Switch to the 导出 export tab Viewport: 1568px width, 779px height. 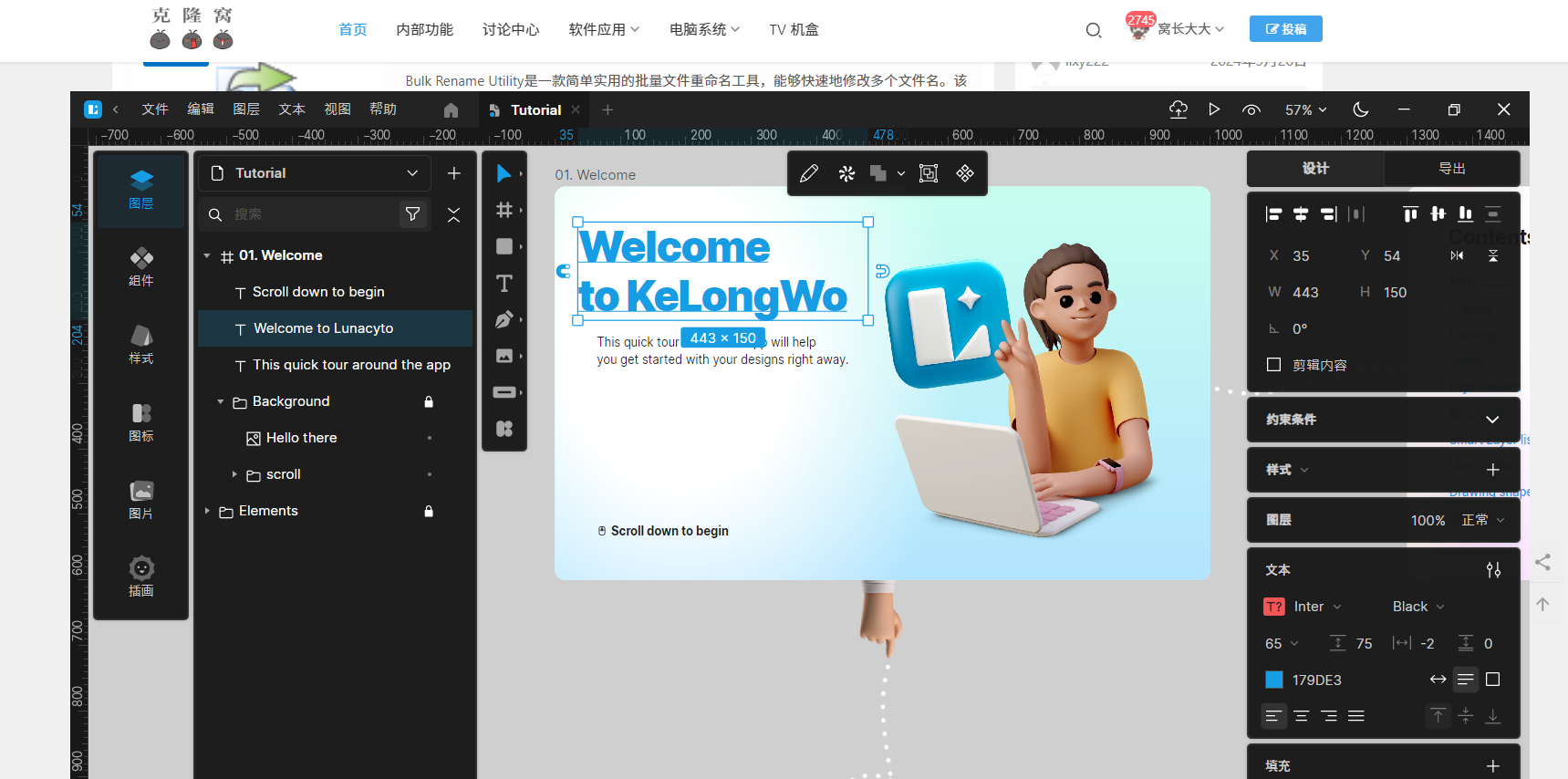coord(1451,169)
